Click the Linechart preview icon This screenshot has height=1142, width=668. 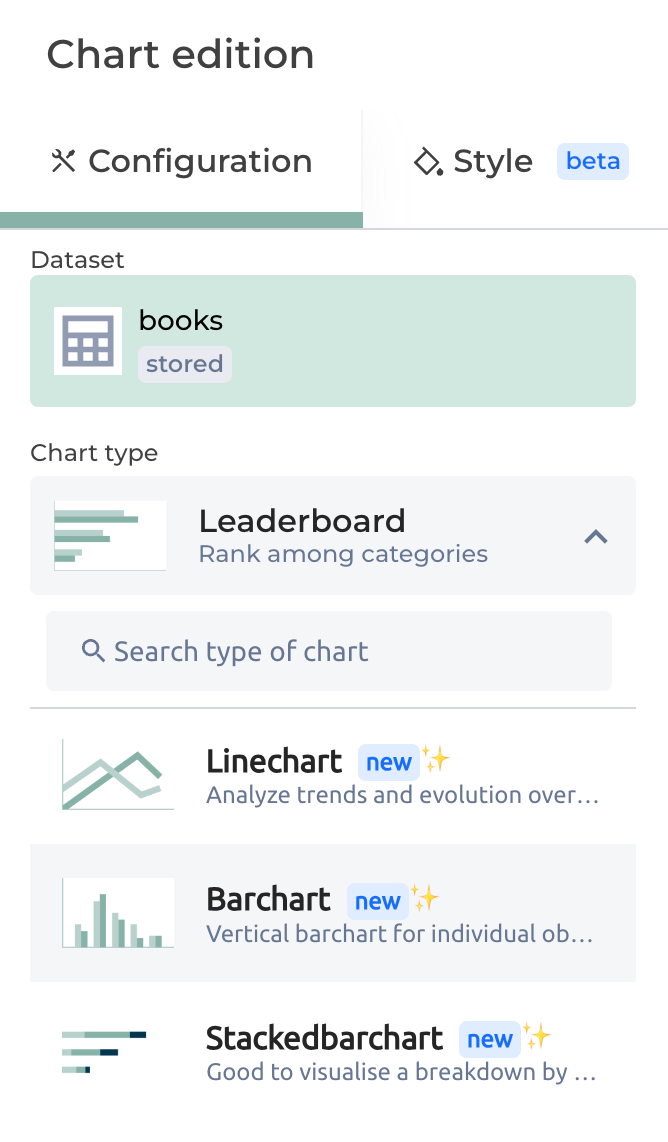(118, 775)
